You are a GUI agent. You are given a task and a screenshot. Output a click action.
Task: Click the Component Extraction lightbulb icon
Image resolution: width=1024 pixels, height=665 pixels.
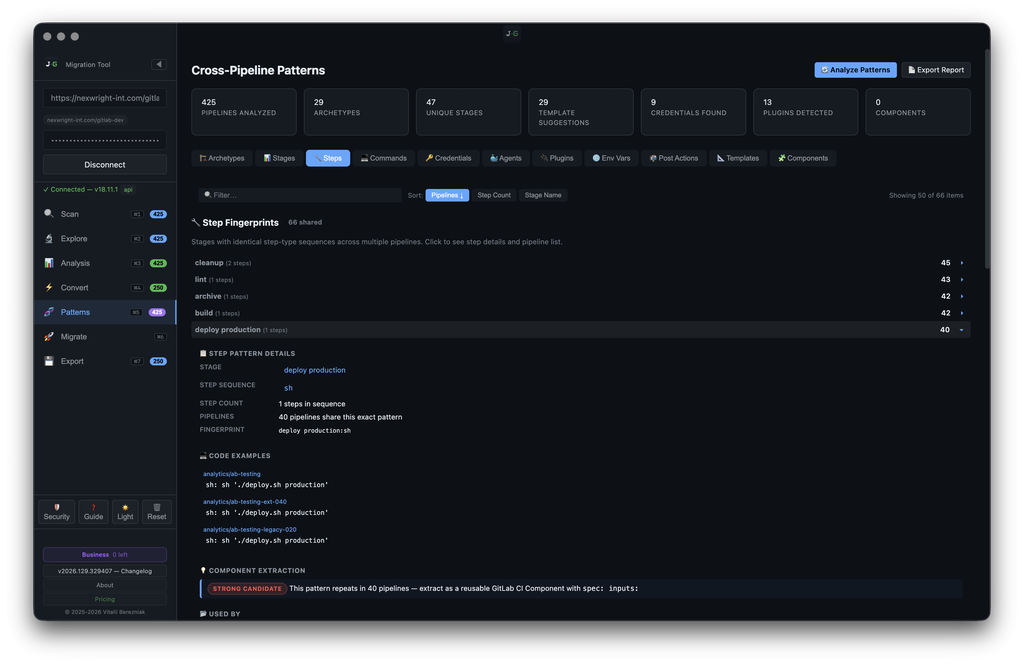[x=203, y=570]
